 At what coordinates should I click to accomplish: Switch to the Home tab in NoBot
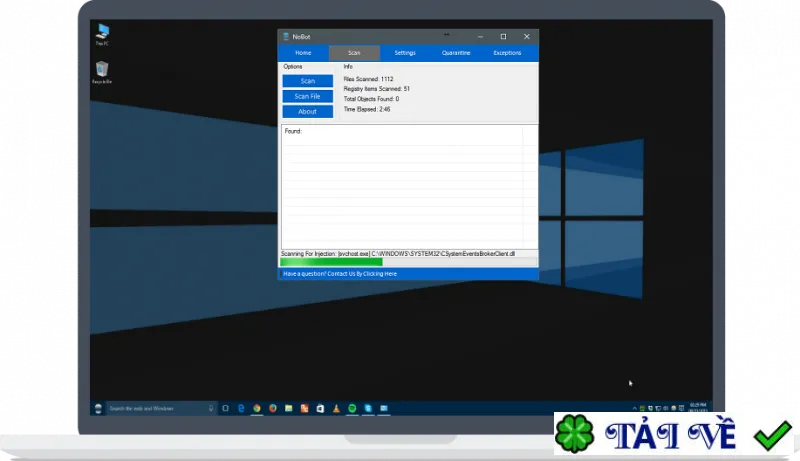(303, 53)
